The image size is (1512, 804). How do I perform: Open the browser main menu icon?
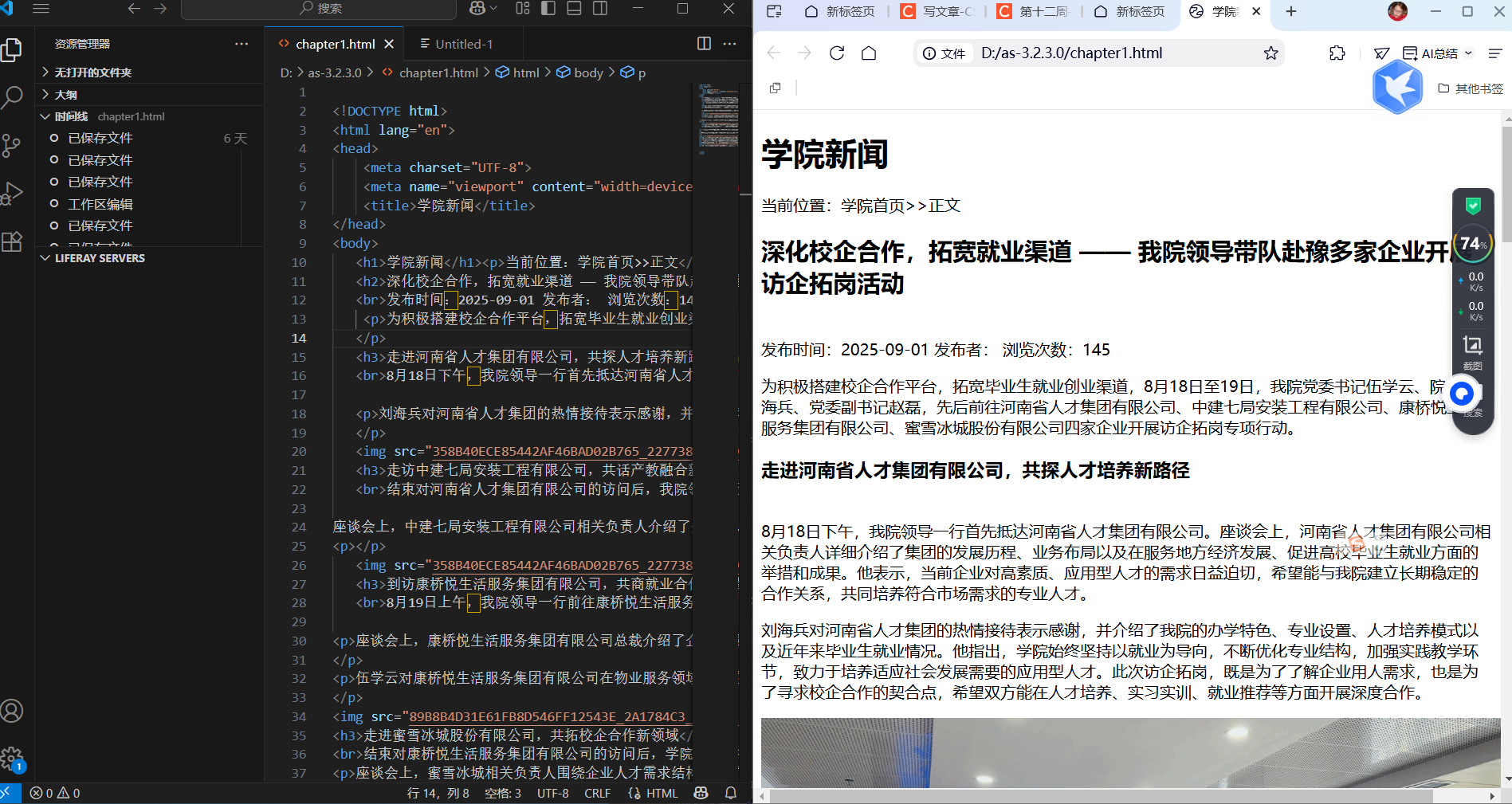click(1495, 53)
